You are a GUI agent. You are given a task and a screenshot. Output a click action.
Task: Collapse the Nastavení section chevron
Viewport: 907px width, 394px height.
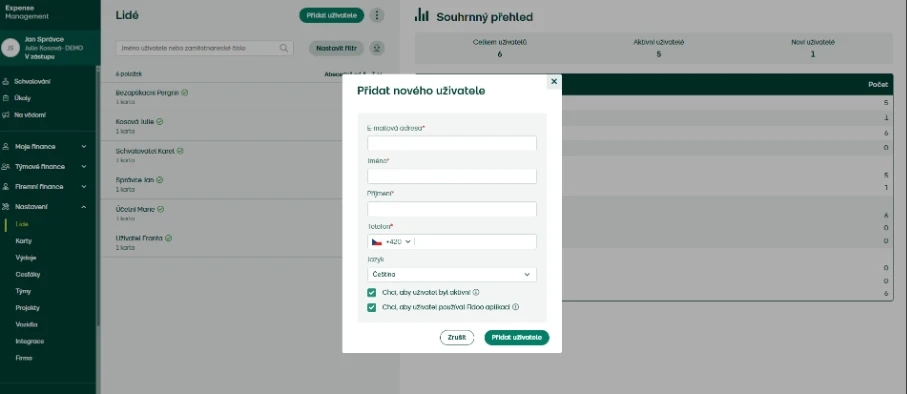(84, 207)
